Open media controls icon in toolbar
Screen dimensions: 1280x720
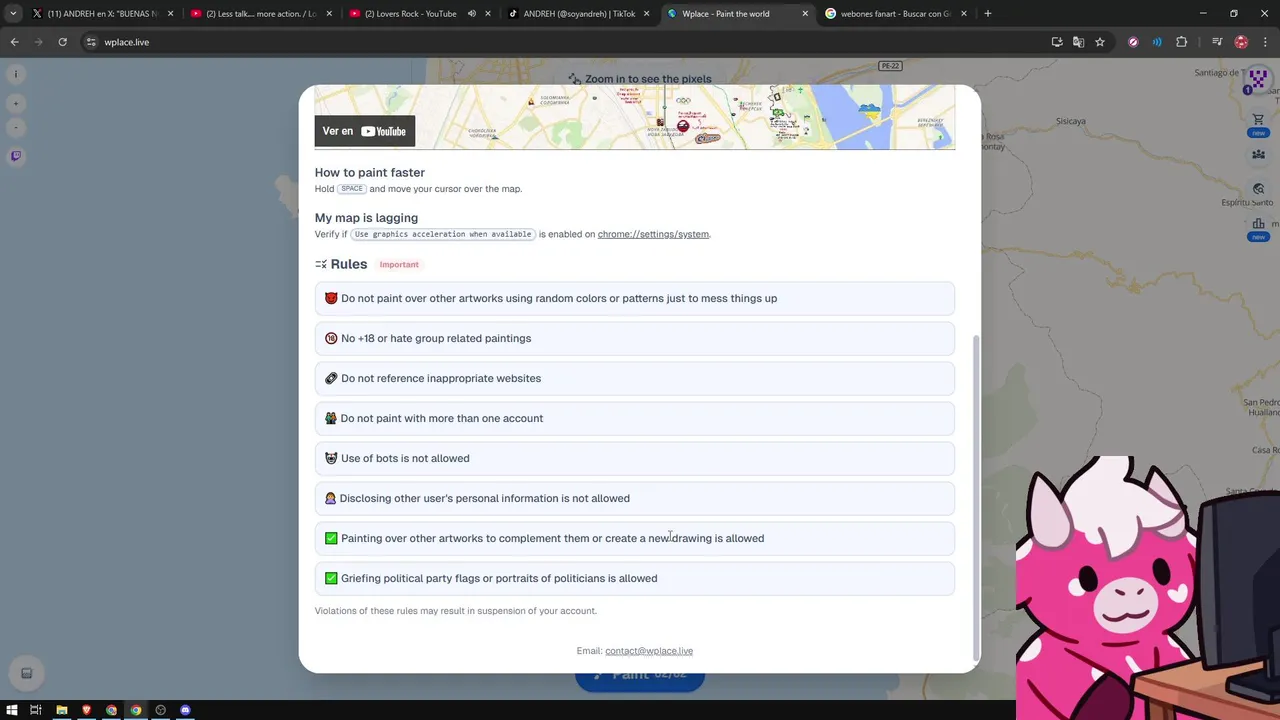(x=1217, y=42)
